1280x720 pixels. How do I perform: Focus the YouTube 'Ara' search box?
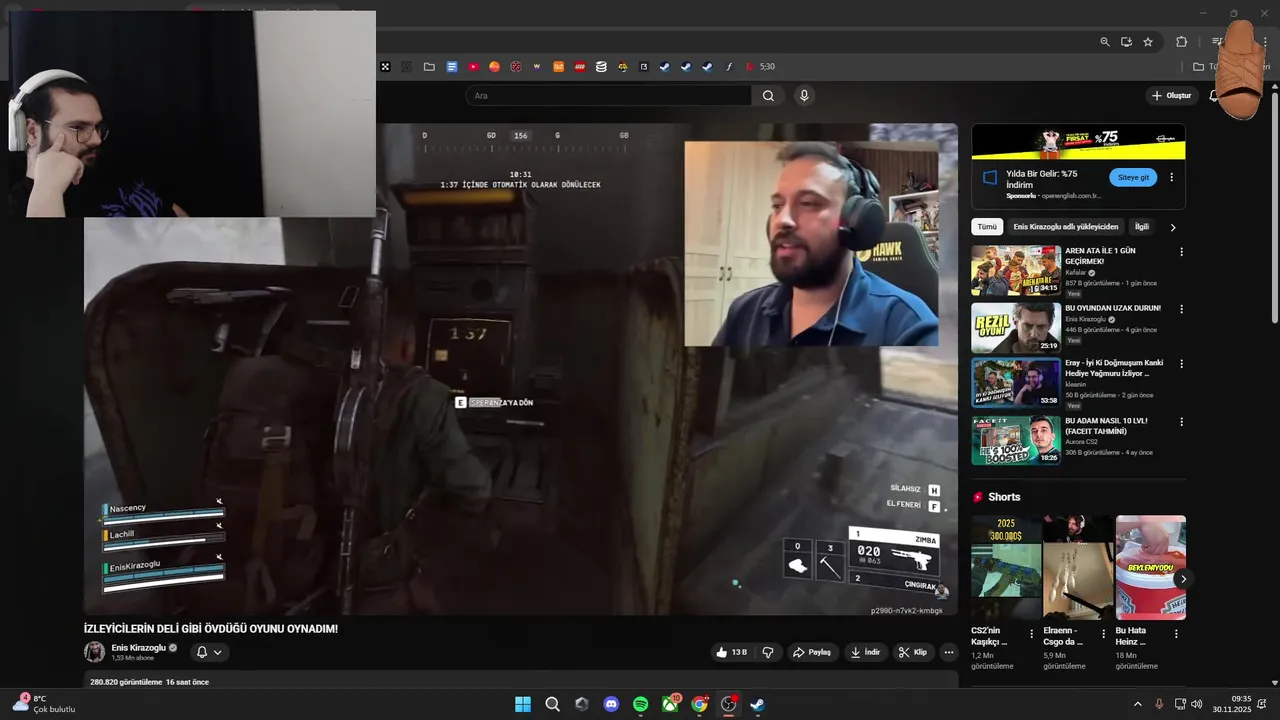tap(608, 96)
